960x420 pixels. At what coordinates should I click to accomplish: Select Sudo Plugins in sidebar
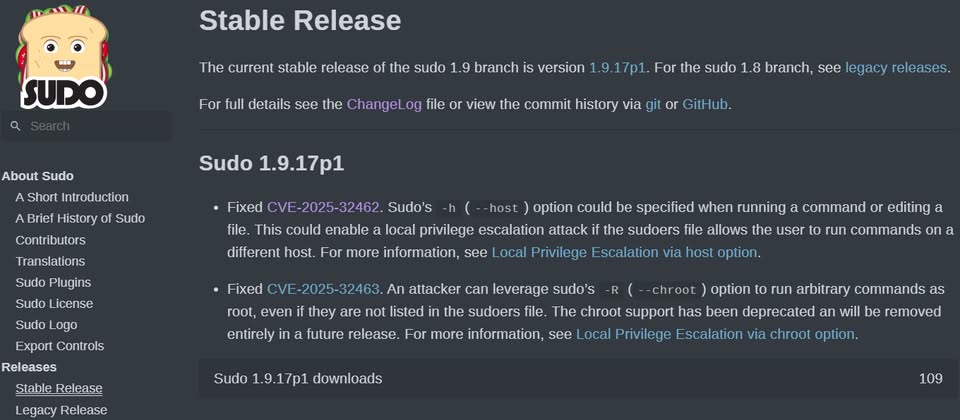53,282
